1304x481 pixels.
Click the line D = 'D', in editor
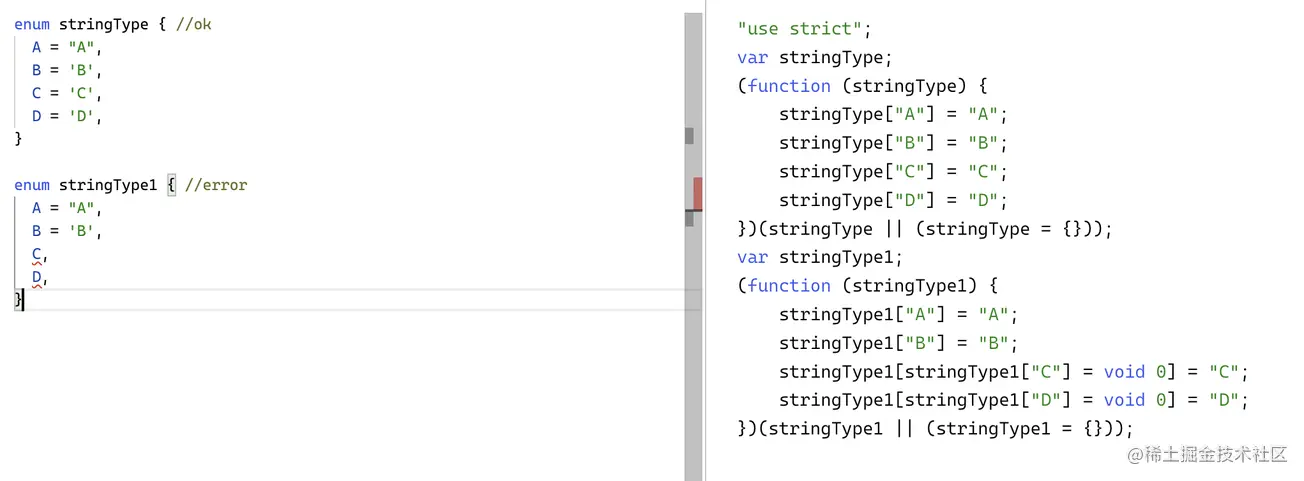pos(67,116)
